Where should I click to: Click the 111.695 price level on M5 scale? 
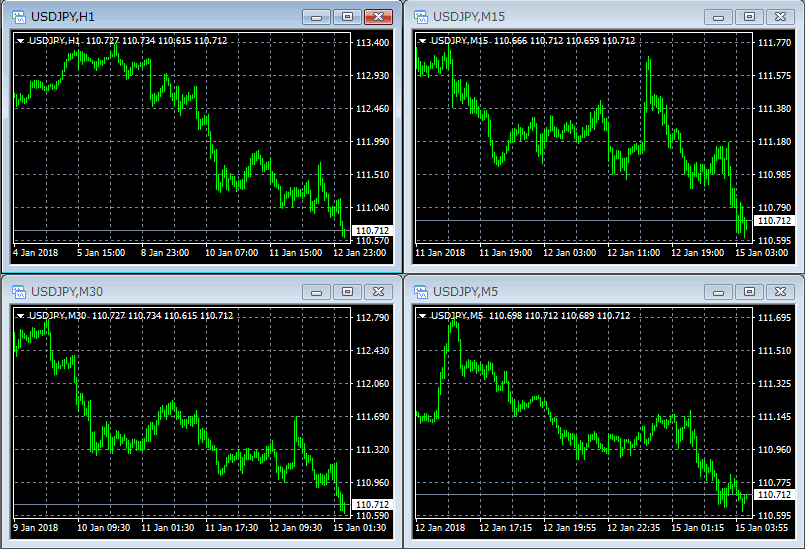(x=775, y=317)
